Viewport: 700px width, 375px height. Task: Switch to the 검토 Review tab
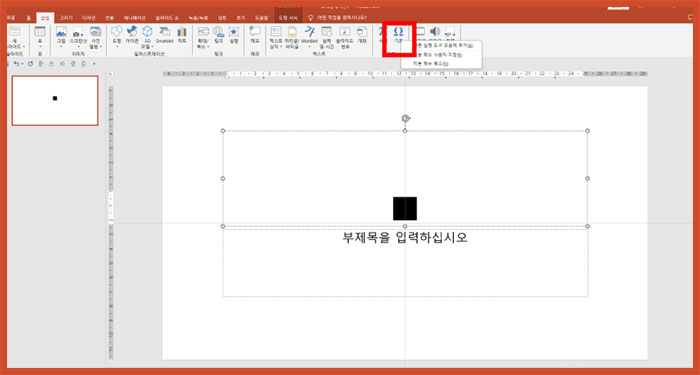click(222, 18)
